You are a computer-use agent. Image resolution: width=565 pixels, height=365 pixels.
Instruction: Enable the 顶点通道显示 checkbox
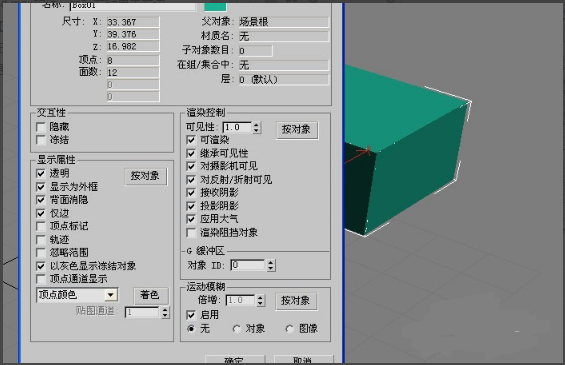pos(41,279)
